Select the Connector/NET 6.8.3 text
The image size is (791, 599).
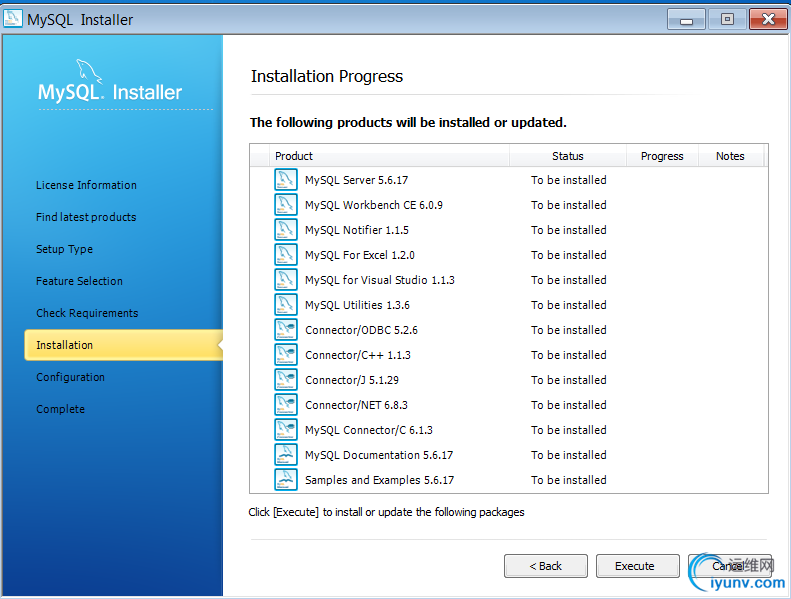point(356,405)
